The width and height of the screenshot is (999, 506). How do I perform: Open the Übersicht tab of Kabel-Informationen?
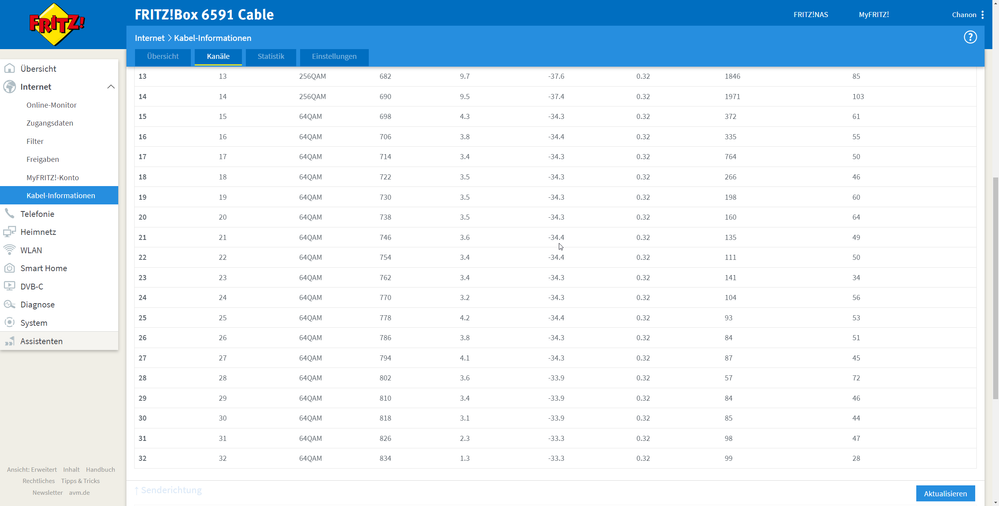(x=162, y=57)
